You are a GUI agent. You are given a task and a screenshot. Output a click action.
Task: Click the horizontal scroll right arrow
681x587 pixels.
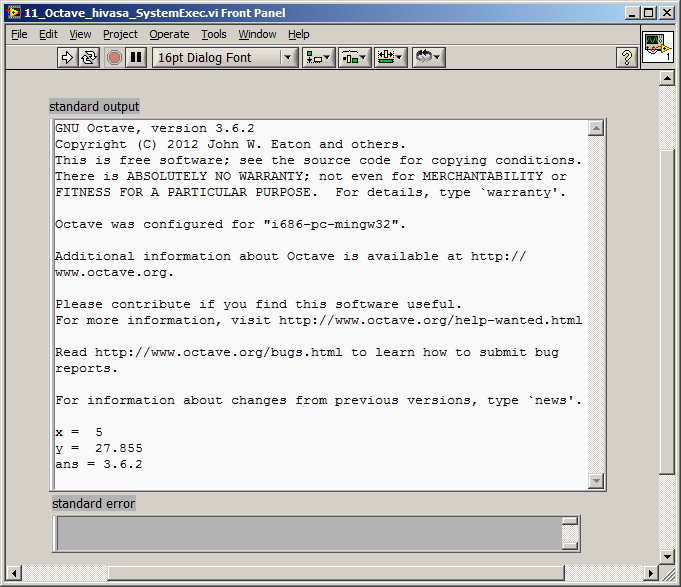[x=650, y=573]
